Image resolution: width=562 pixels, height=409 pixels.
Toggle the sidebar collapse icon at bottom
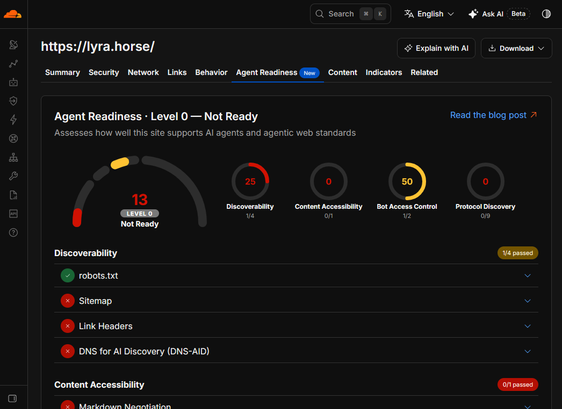tap(13, 399)
